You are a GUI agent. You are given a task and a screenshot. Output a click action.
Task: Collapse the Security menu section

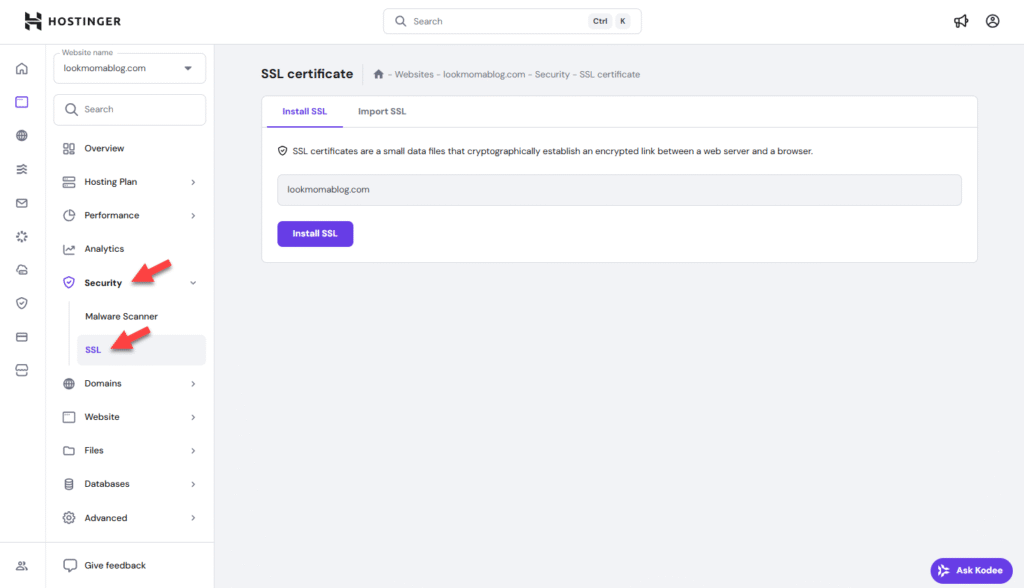(129, 283)
